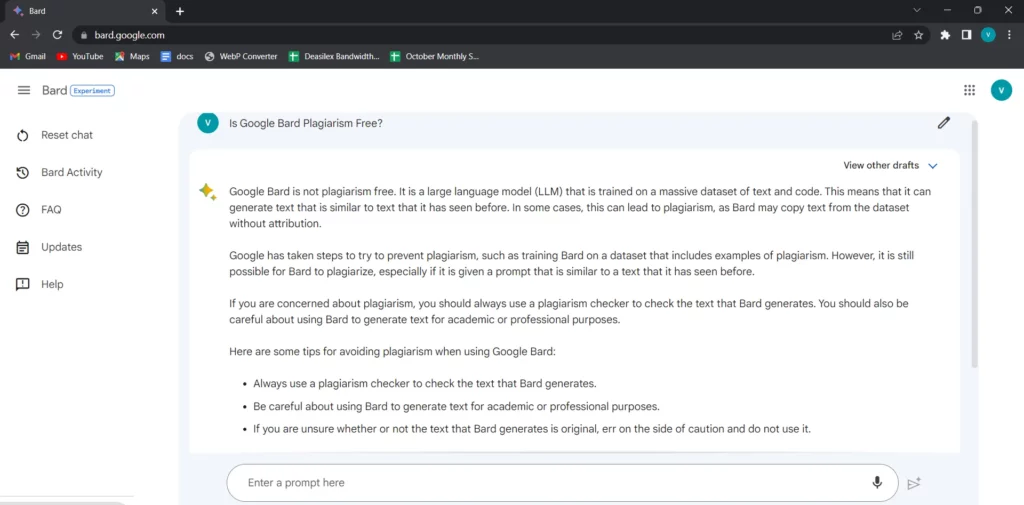Click the browser forward arrow
Screen dimensions: 1024x505
[x=36, y=35]
